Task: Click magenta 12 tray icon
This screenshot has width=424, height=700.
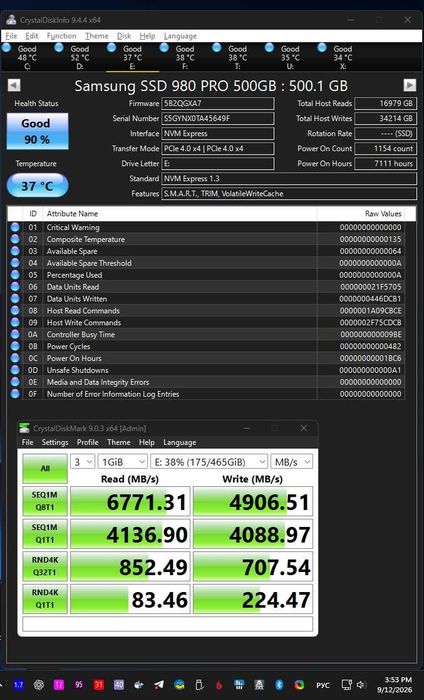Action: [58, 684]
